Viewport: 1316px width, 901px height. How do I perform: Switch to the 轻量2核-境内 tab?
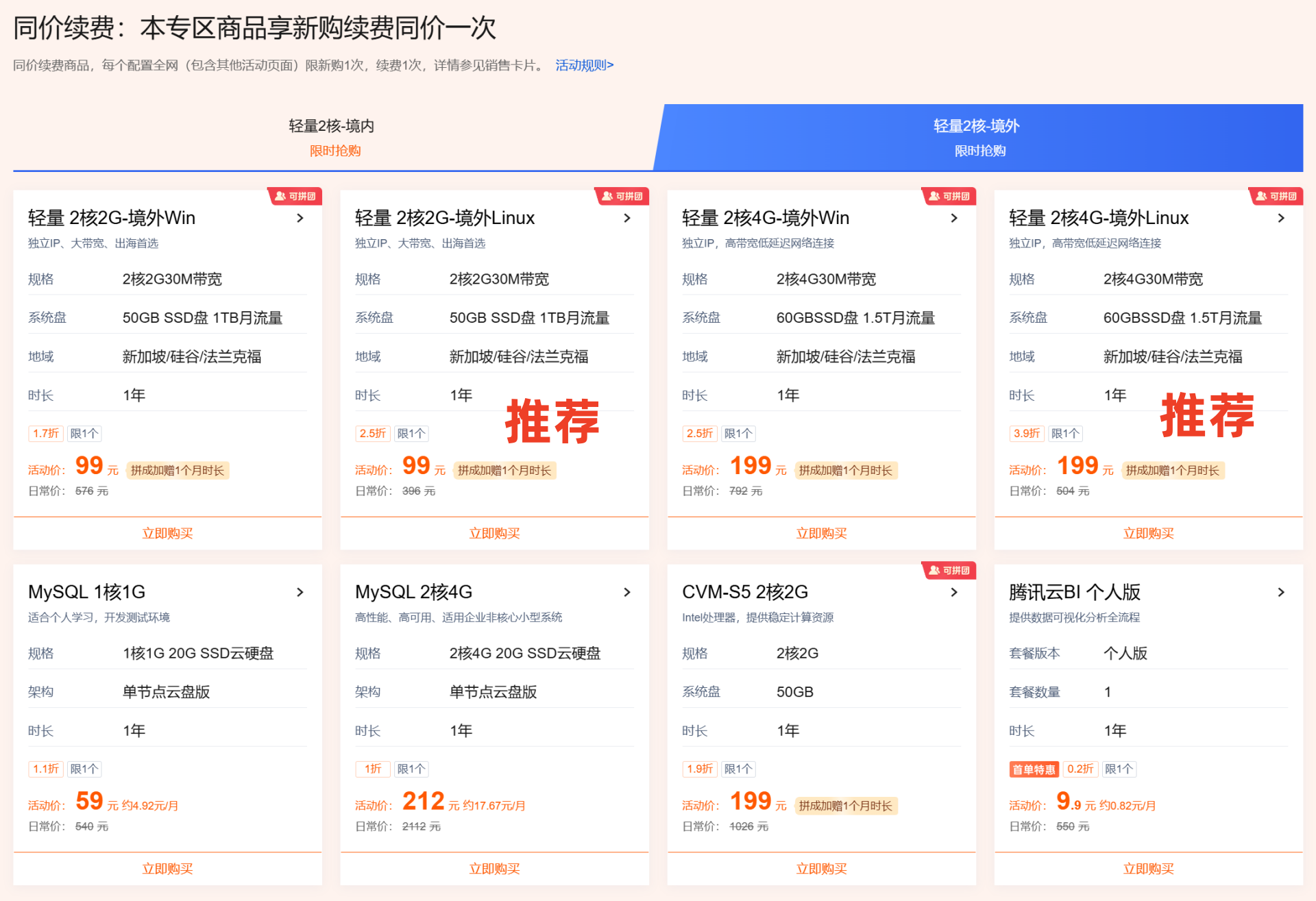tap(333, 137)
